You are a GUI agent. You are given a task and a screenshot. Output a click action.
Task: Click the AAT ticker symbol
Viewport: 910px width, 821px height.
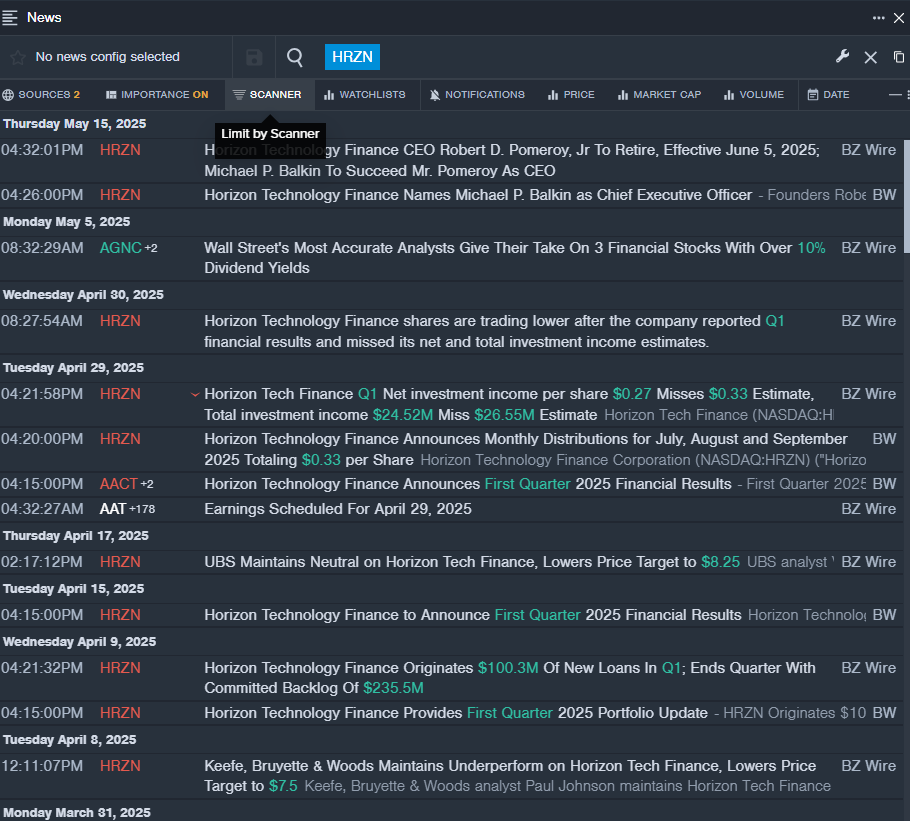click(113, 509)
